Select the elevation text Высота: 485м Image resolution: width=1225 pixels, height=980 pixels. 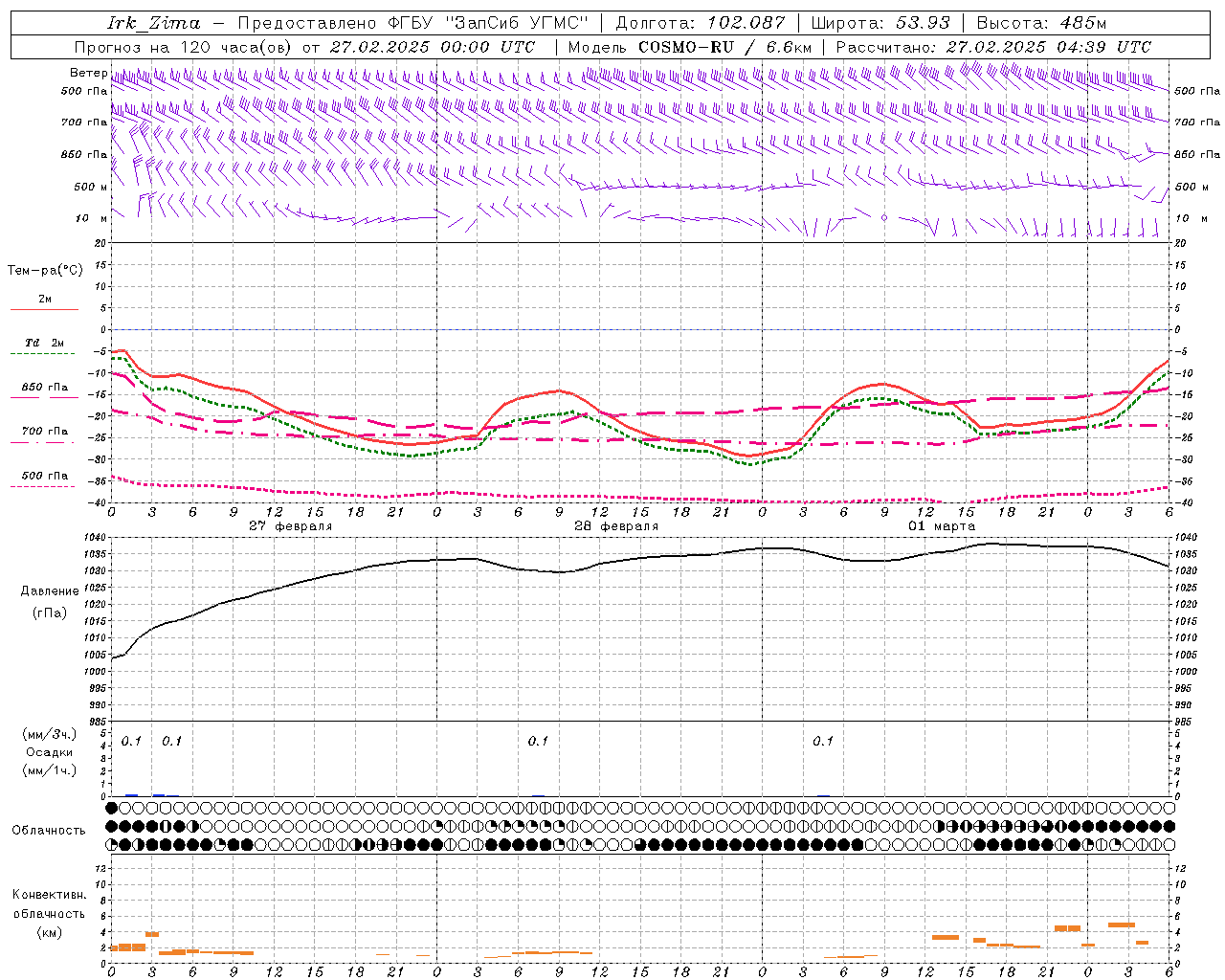pyautogui.click(x=1040, y=23)
